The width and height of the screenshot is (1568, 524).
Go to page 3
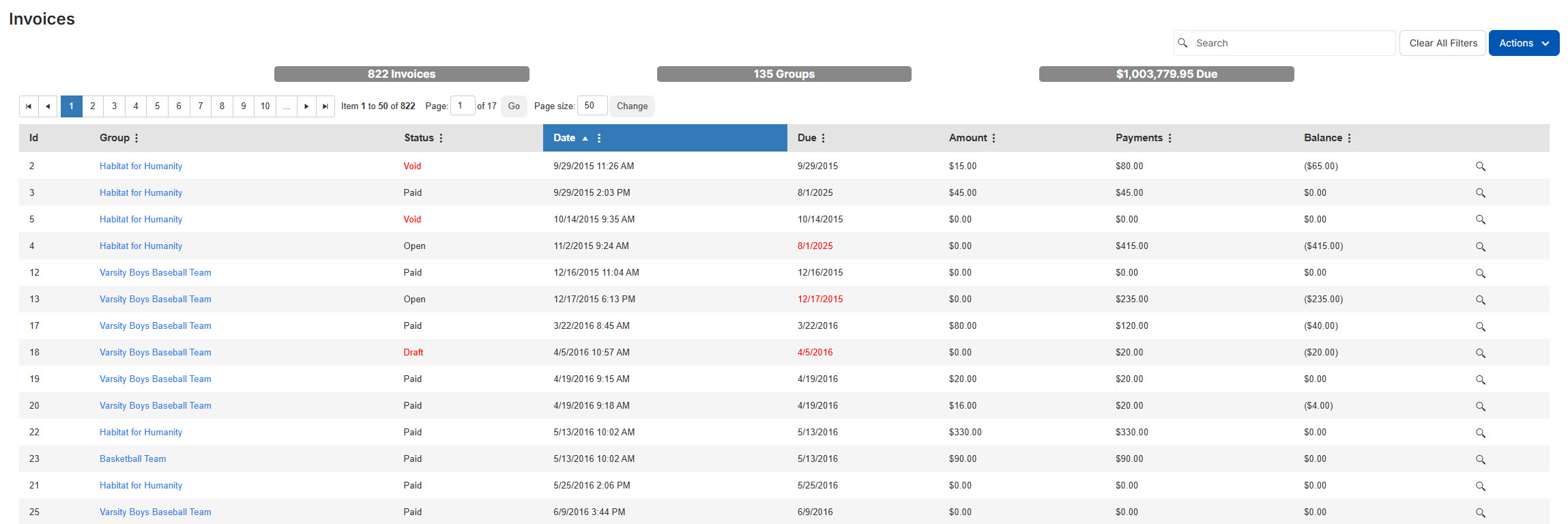point(115,106)
